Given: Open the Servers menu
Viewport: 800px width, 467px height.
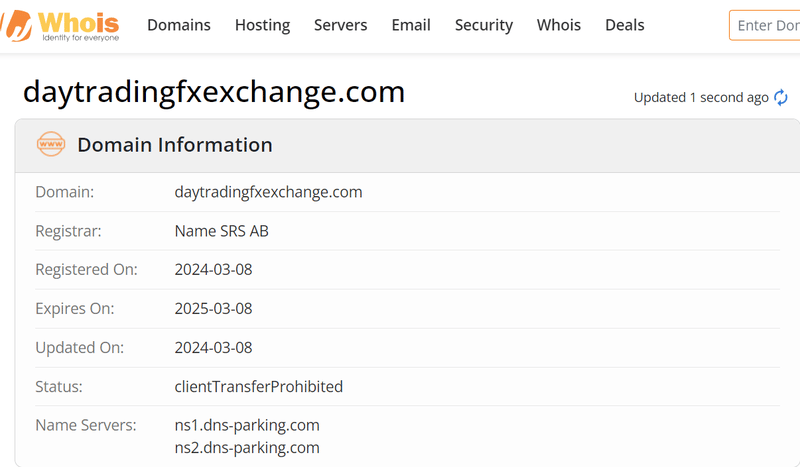Looking at the screenshot, I should point(340,25).
